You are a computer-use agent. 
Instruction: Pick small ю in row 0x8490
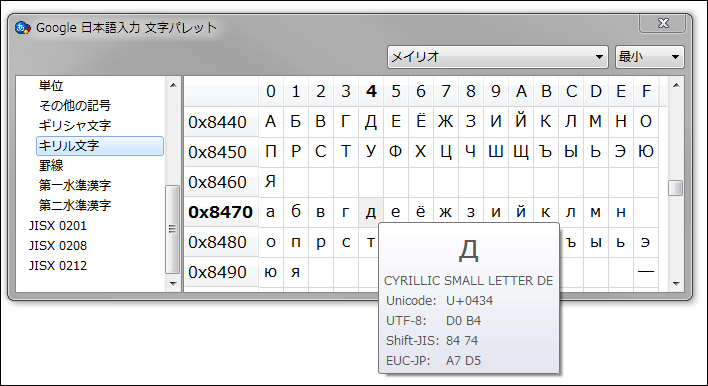click(x=271, y=272)
